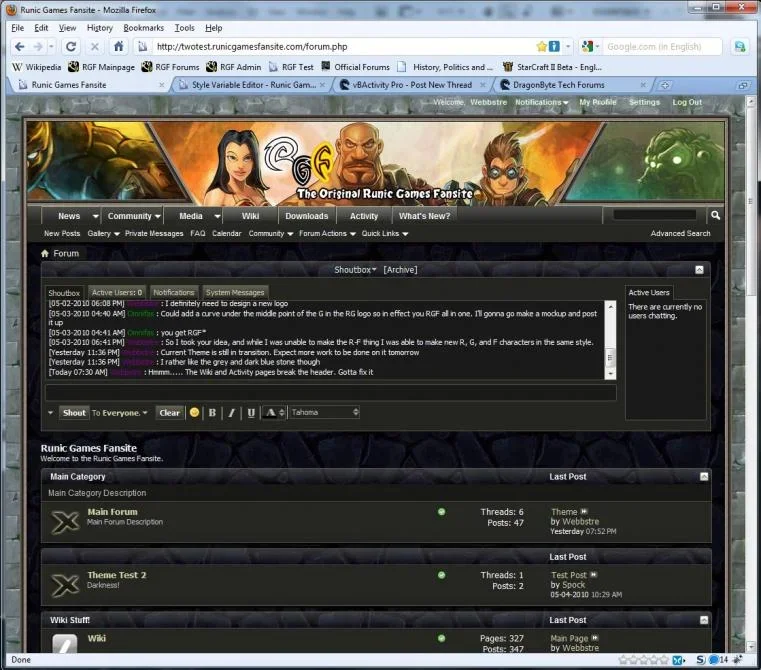The height and width of the screenshot is (670, 761).
Task: Click the Stop loading X icon
Action: [95, 47]
